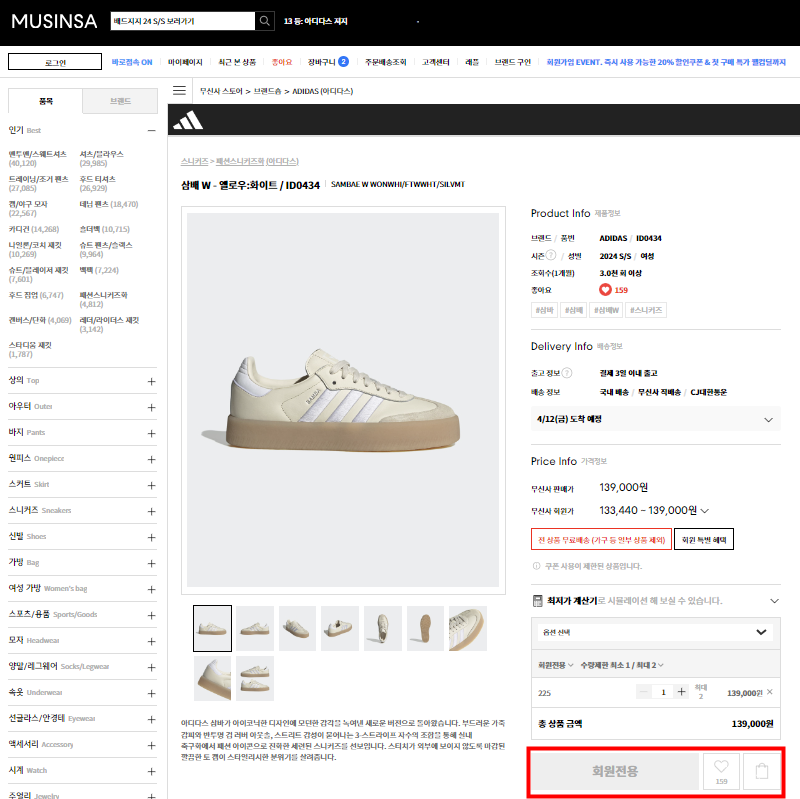Click the cart badge showing 2
This screenshot has height=799, width=800.
pyautogui.click(x=344, y=62)
